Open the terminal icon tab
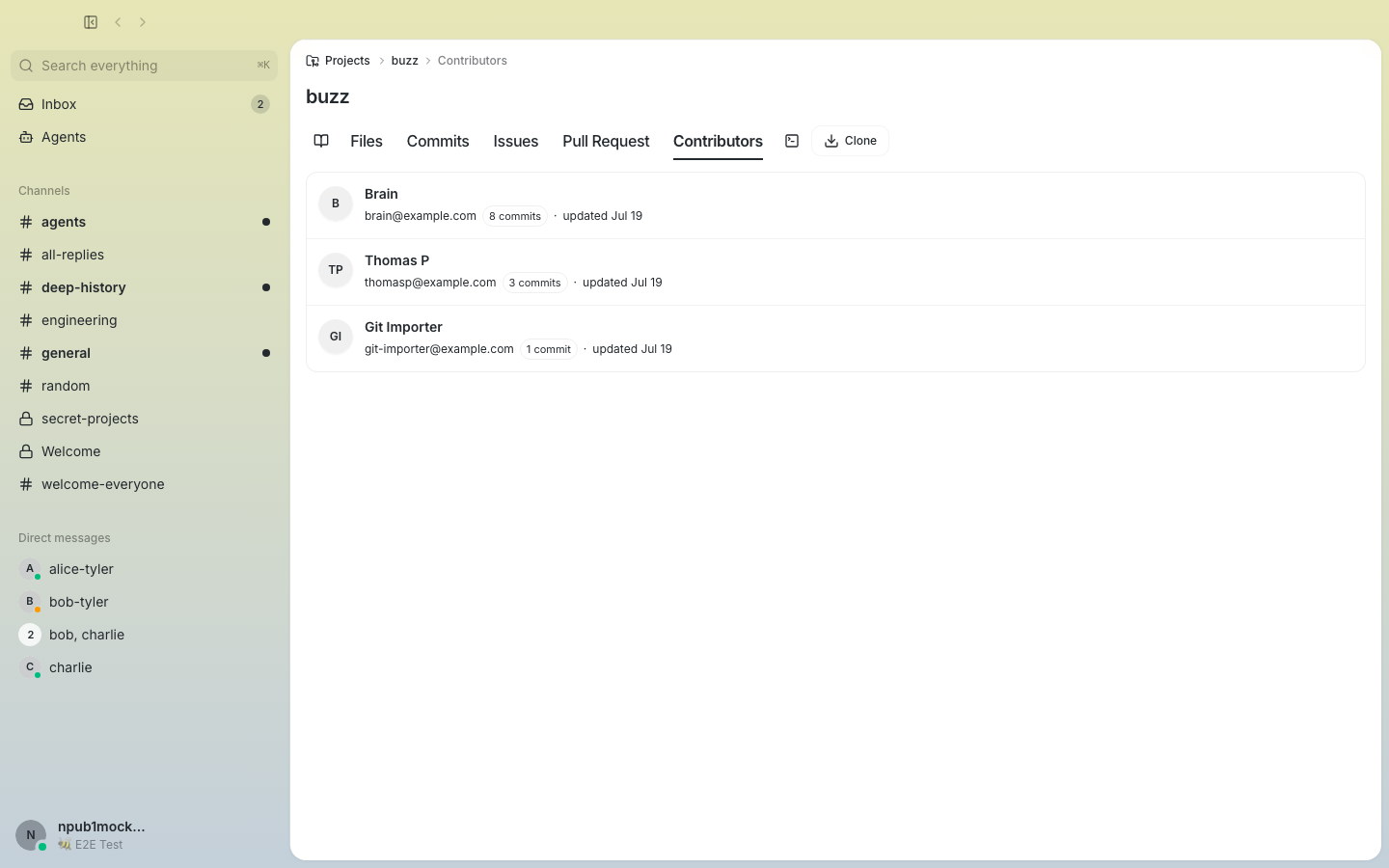 [792, 141]
